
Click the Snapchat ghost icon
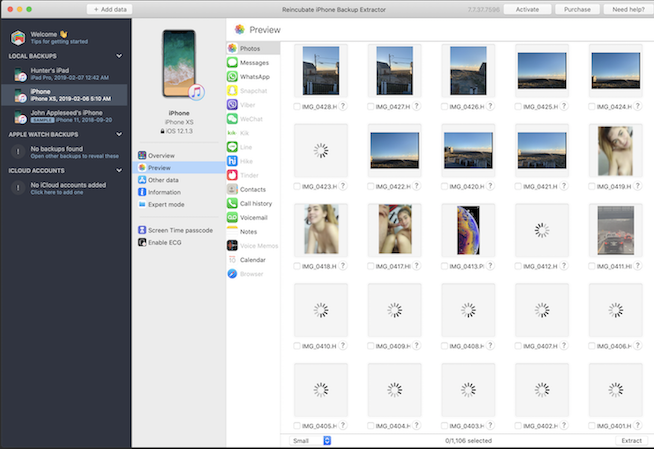[x=232, y=90]
